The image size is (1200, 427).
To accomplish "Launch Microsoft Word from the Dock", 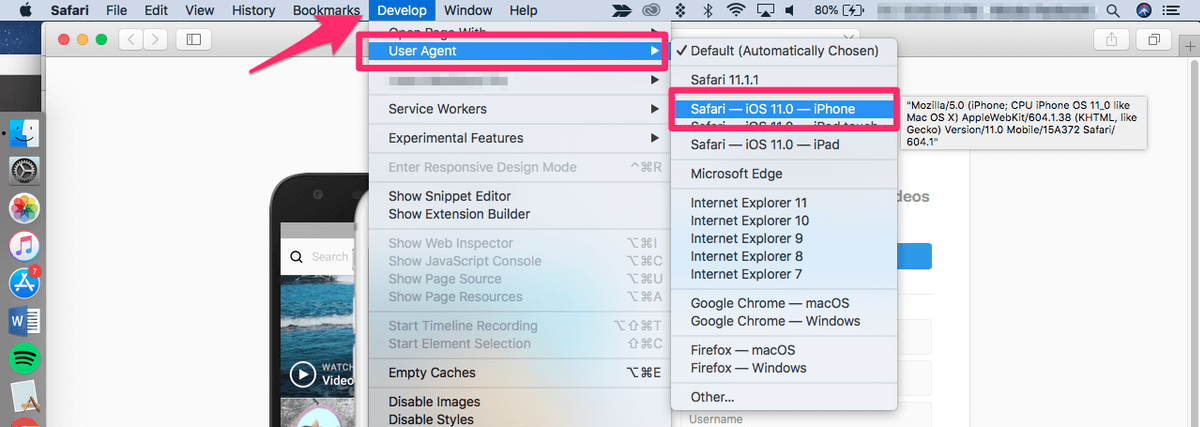I will click(23, 321).
